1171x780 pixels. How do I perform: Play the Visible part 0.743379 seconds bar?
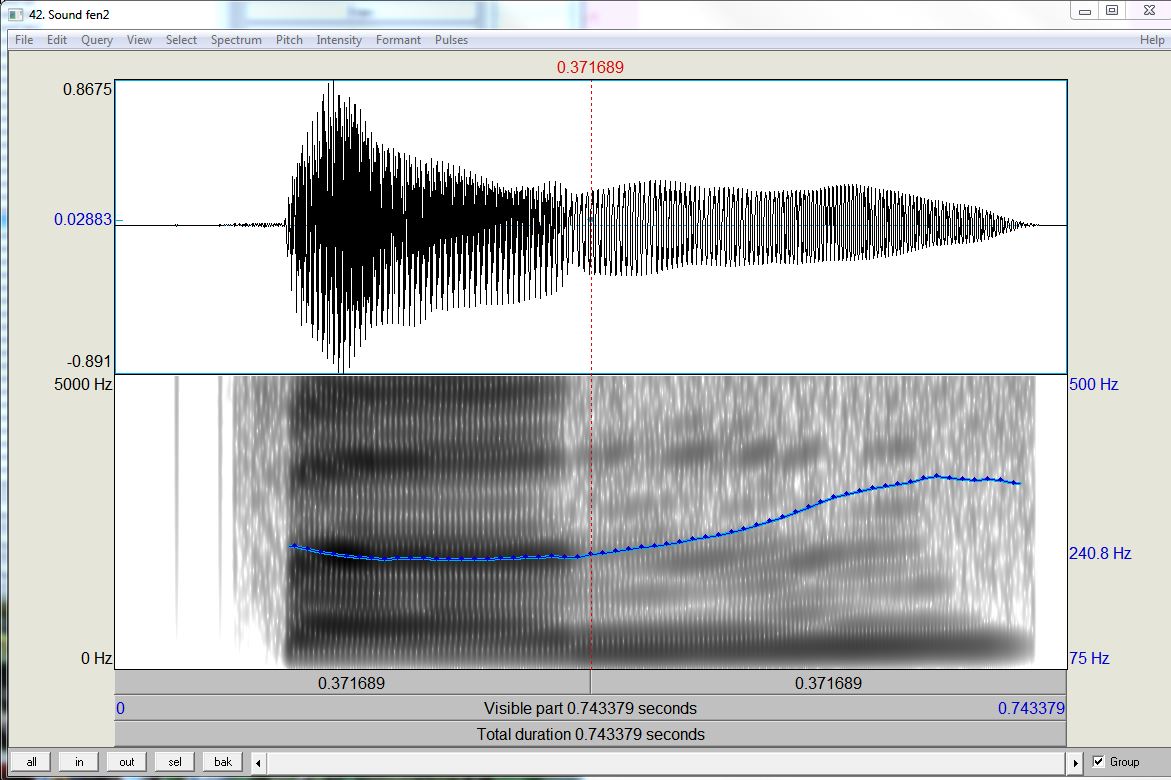click(590, 708)
